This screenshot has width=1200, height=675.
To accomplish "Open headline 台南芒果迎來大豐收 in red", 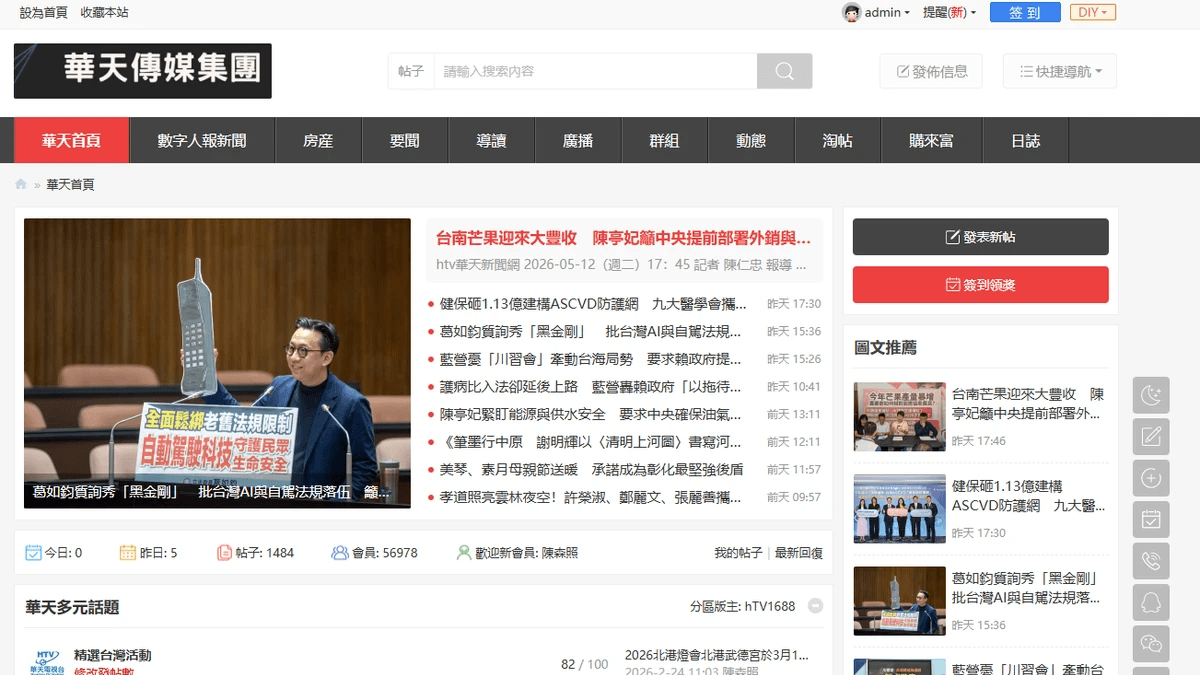I will [x=623, y=238].
